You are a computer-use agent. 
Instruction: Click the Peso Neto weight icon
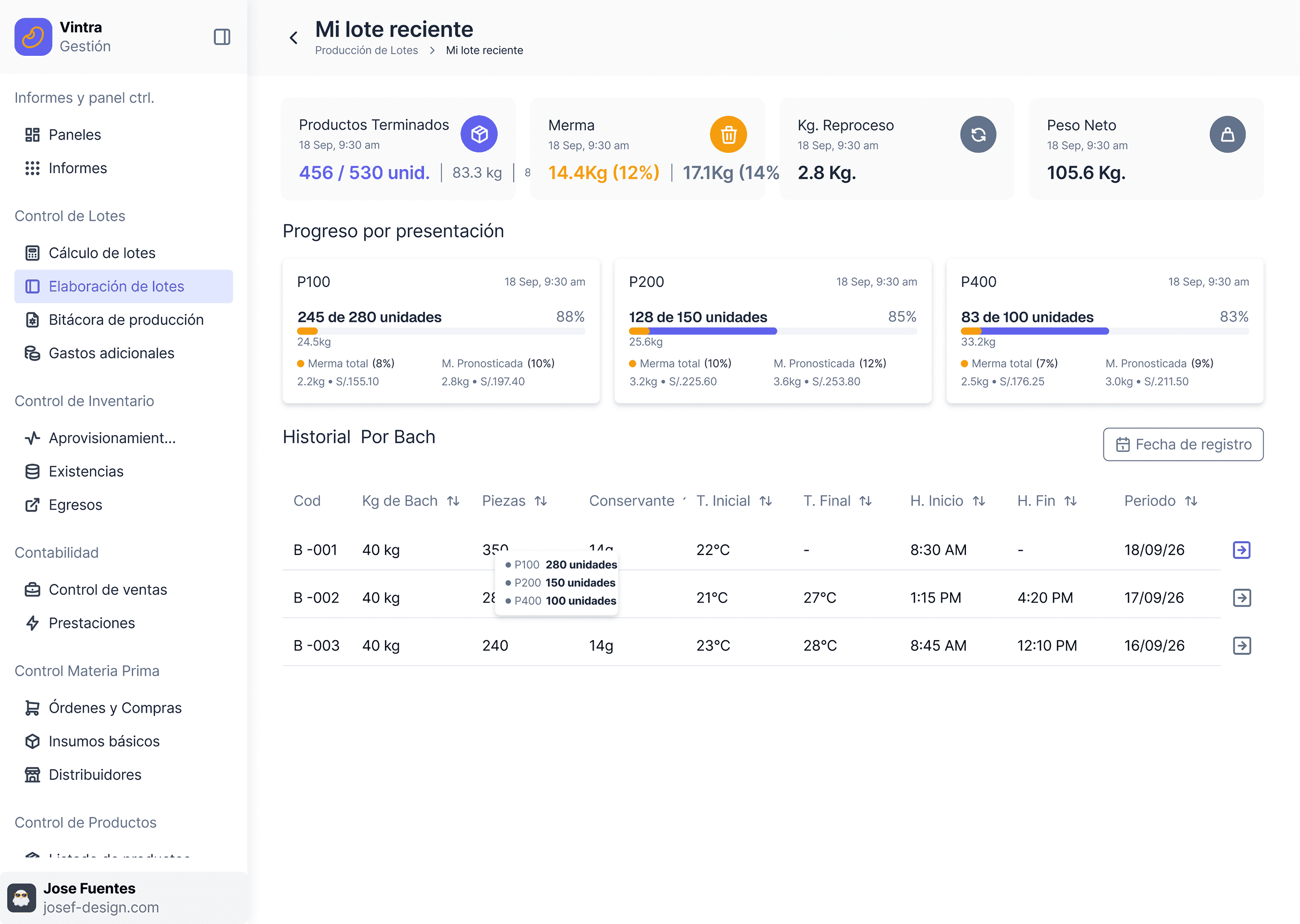1227,134
